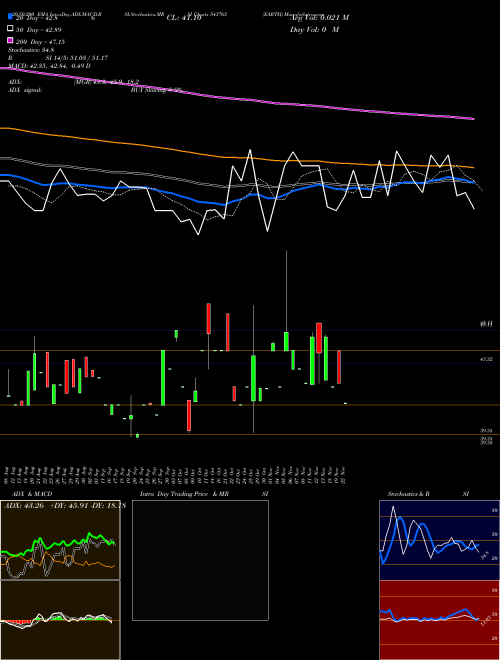Screen dimensions: 500x660
Task: Click the 'Stochastics & R SI' panel title
Action: click(x=428, y=494)
